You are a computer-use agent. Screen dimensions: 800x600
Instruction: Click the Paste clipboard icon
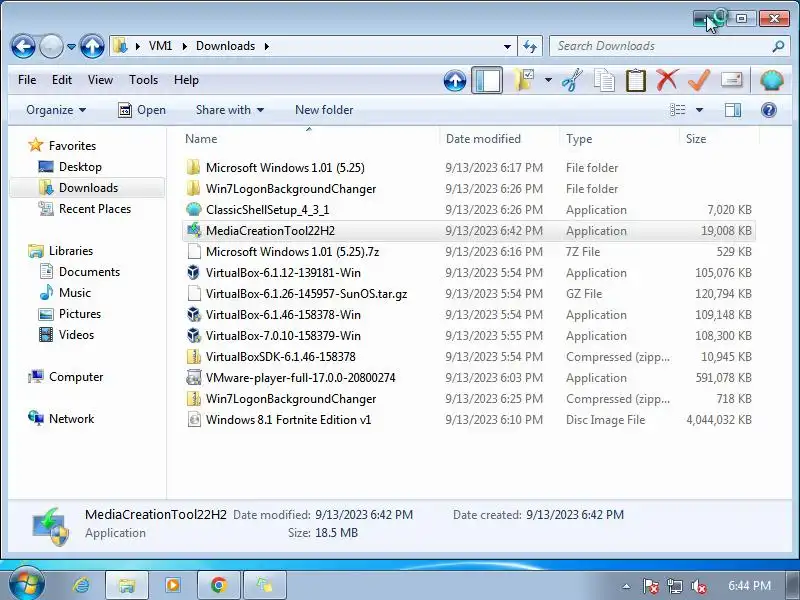click(x=636, y=80)
